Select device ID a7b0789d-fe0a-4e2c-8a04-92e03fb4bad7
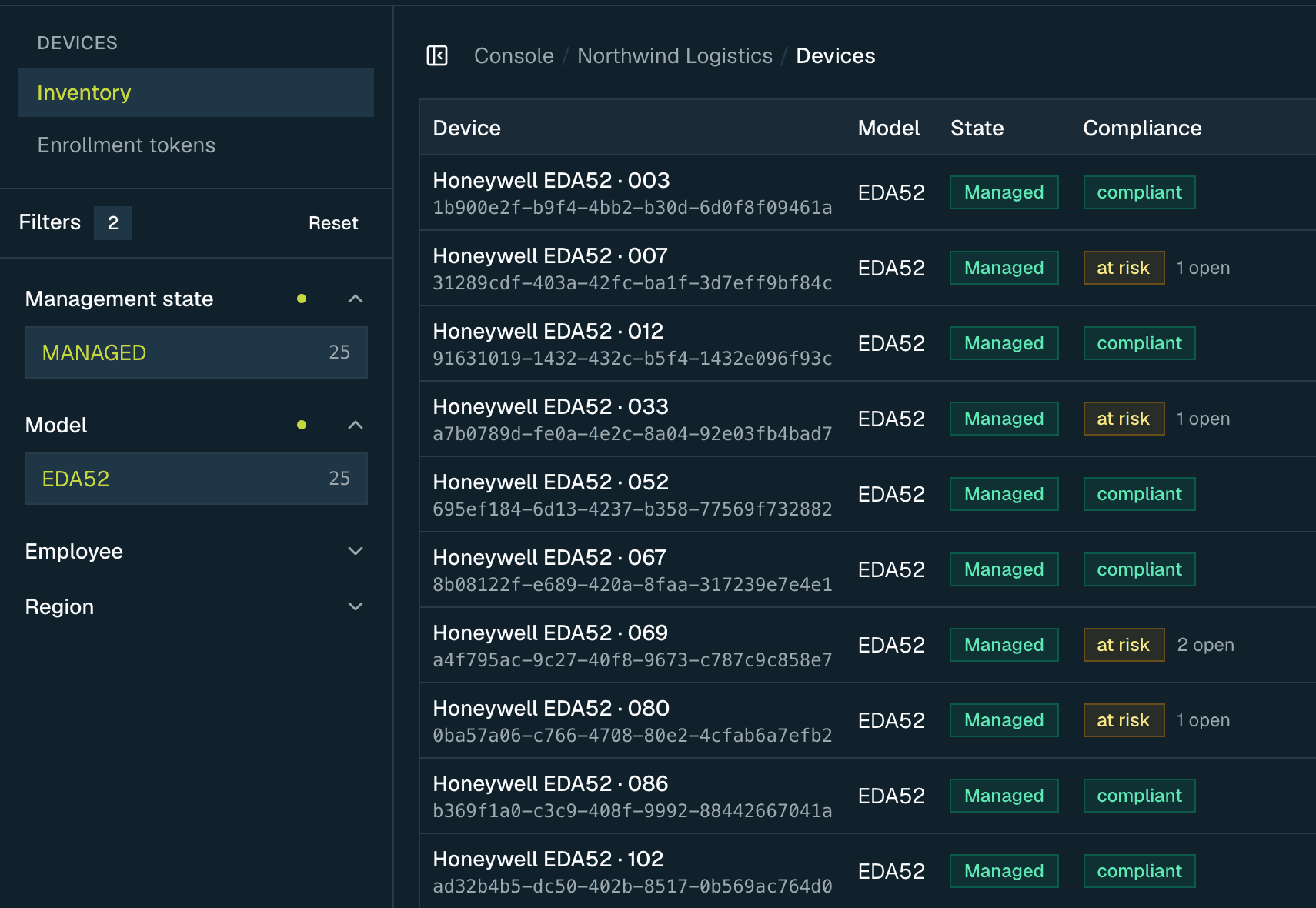The image size is (1316, 908). click(633, 434)
